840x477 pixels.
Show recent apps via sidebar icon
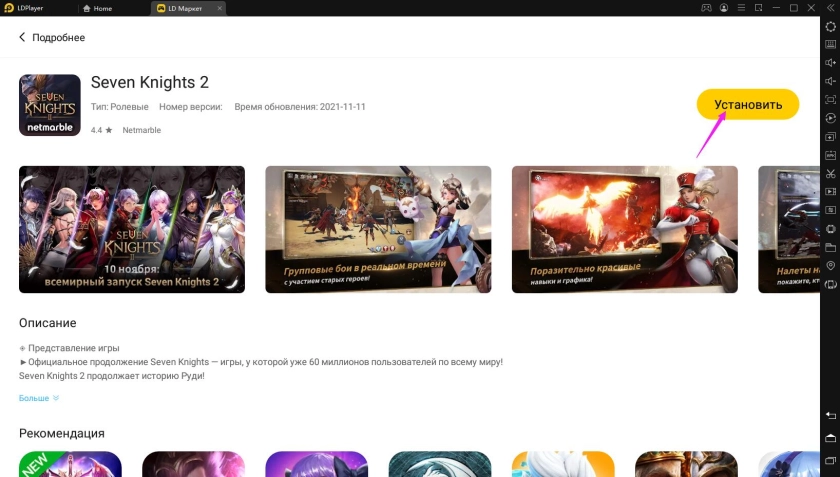click(830, 460)
